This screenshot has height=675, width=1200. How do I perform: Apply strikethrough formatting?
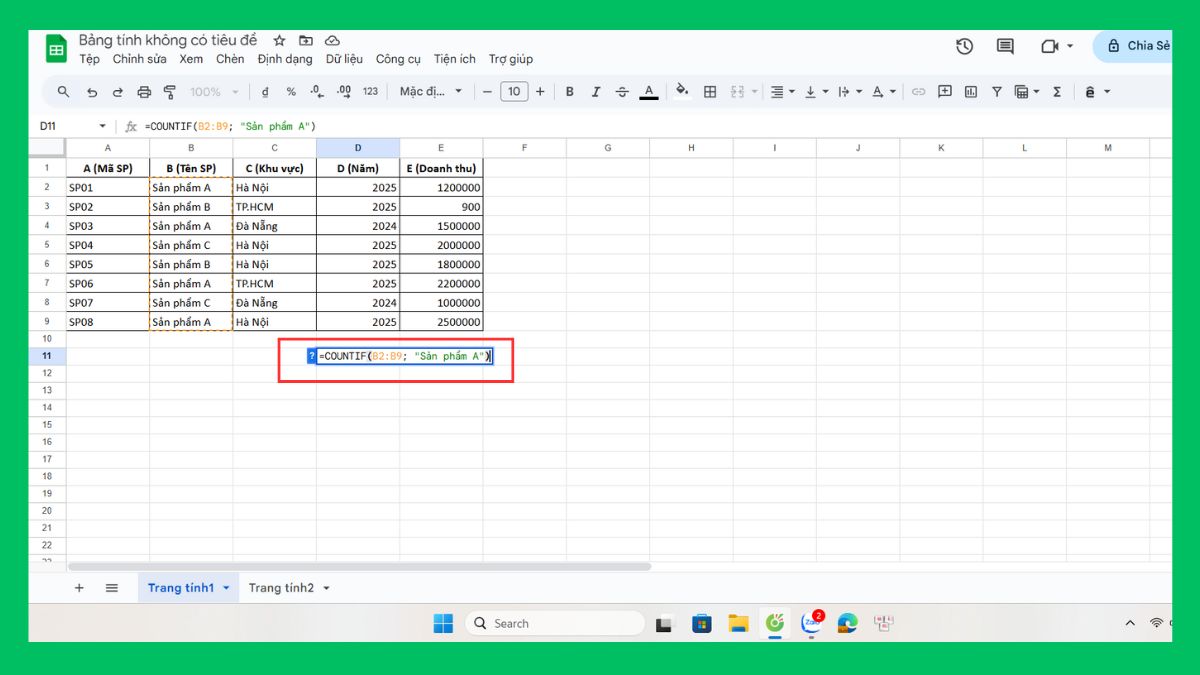pyautogui.click(x=622, y=91)
